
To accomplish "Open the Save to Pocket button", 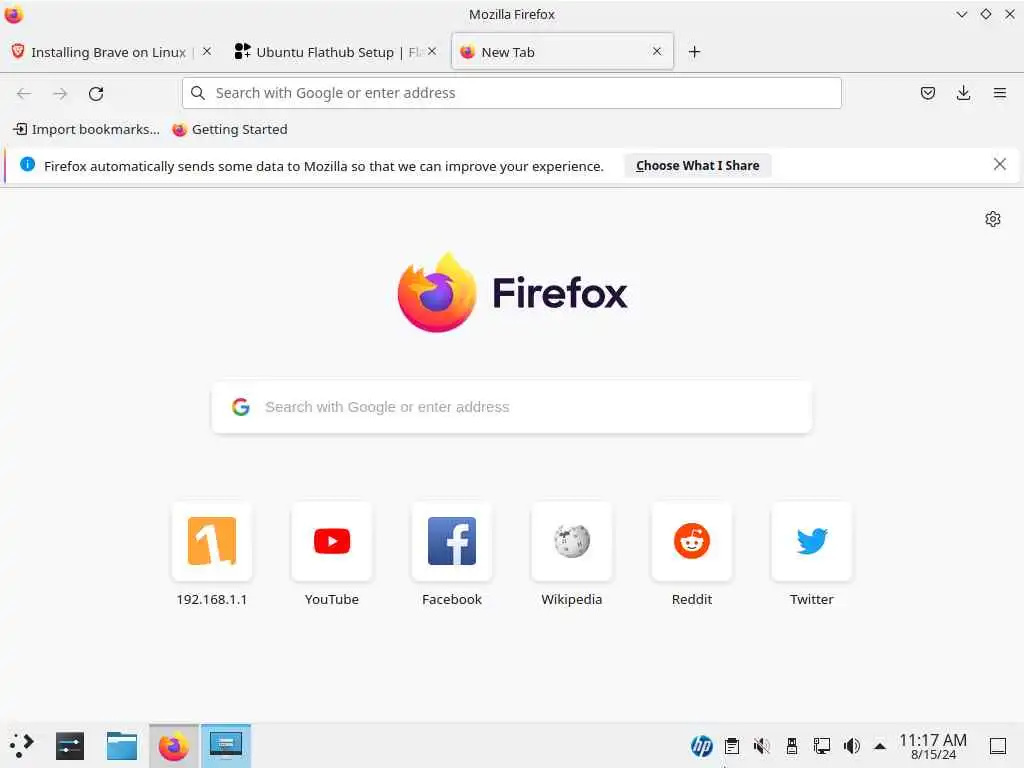I will tap(927, 93).
